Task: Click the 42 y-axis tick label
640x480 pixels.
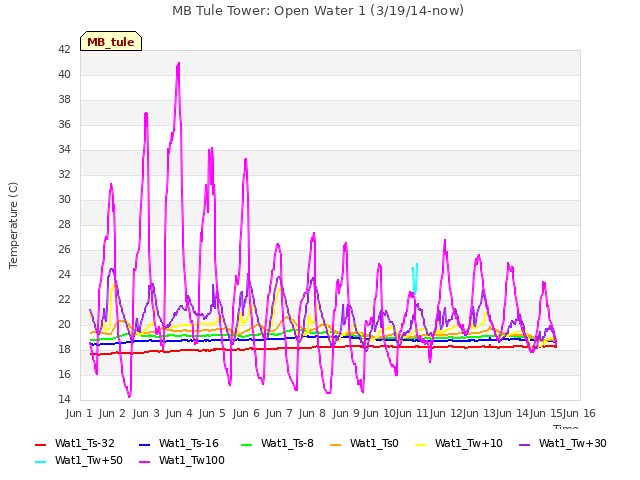Action: click(64, 50)
